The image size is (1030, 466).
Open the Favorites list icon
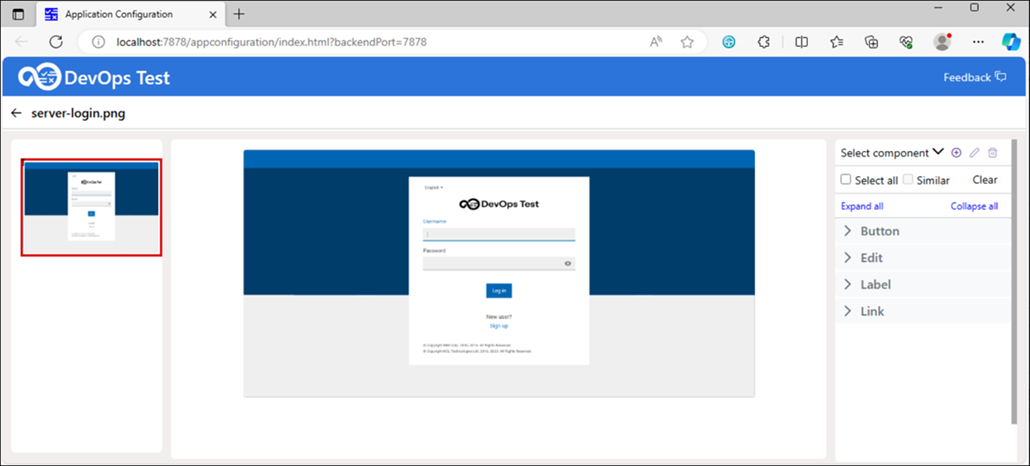(836, 42)
